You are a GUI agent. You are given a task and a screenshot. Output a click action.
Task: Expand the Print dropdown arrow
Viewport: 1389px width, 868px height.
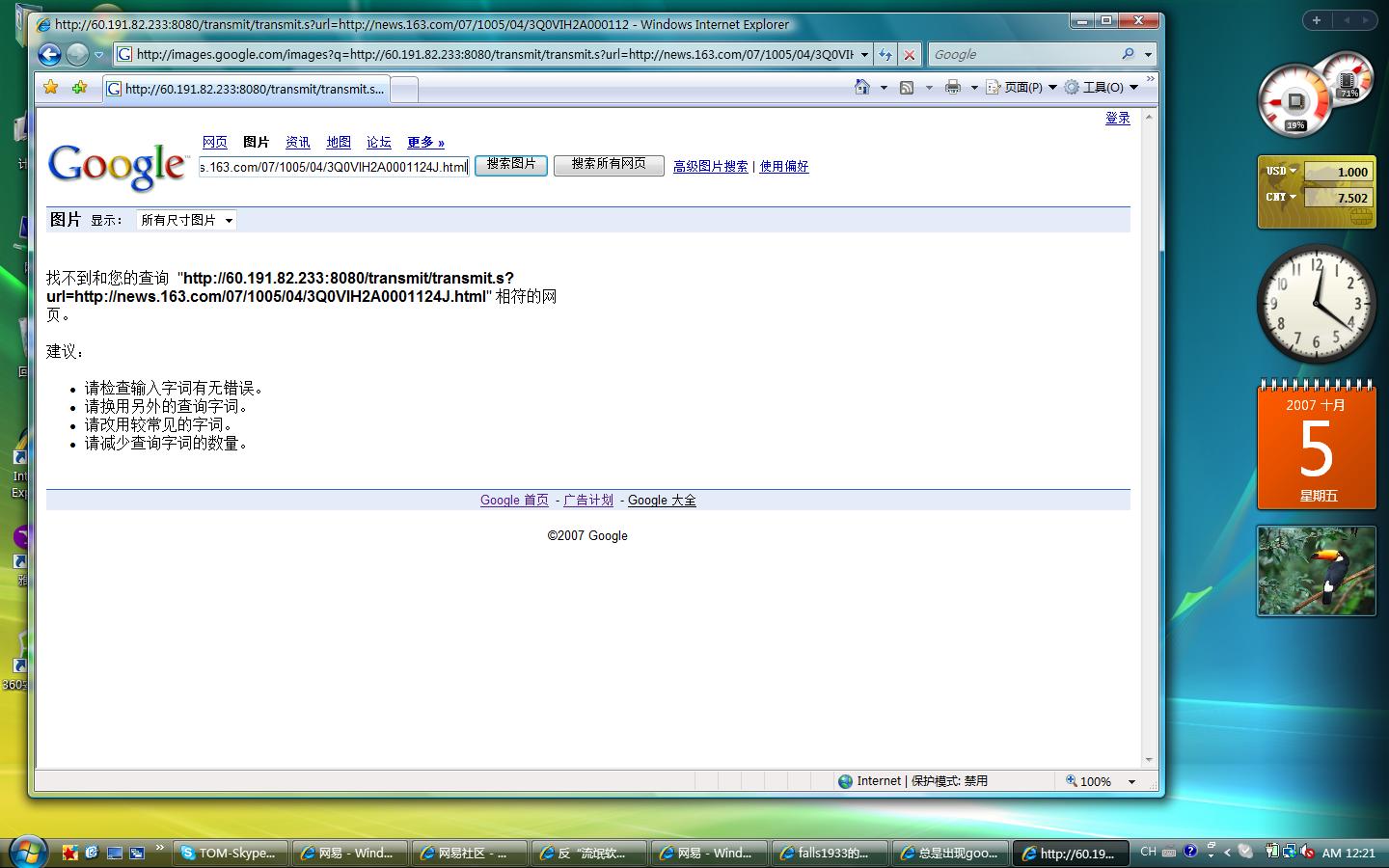(974, 88)
